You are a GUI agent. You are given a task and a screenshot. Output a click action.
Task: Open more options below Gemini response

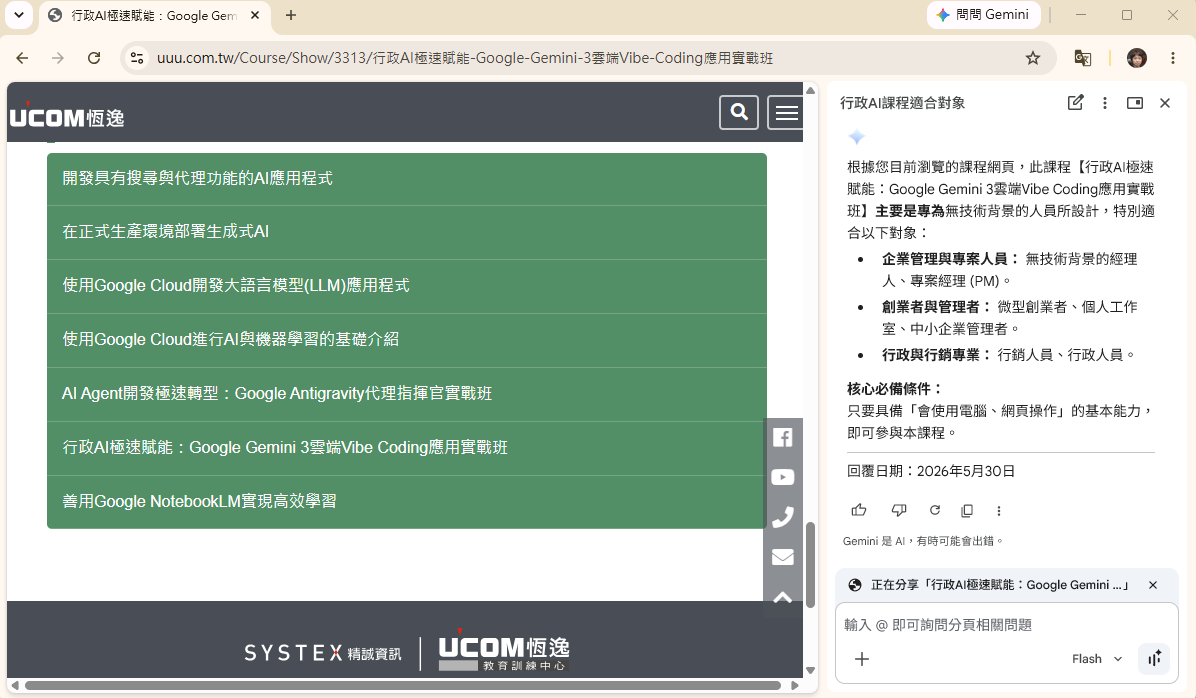click(x=998, y=510)
